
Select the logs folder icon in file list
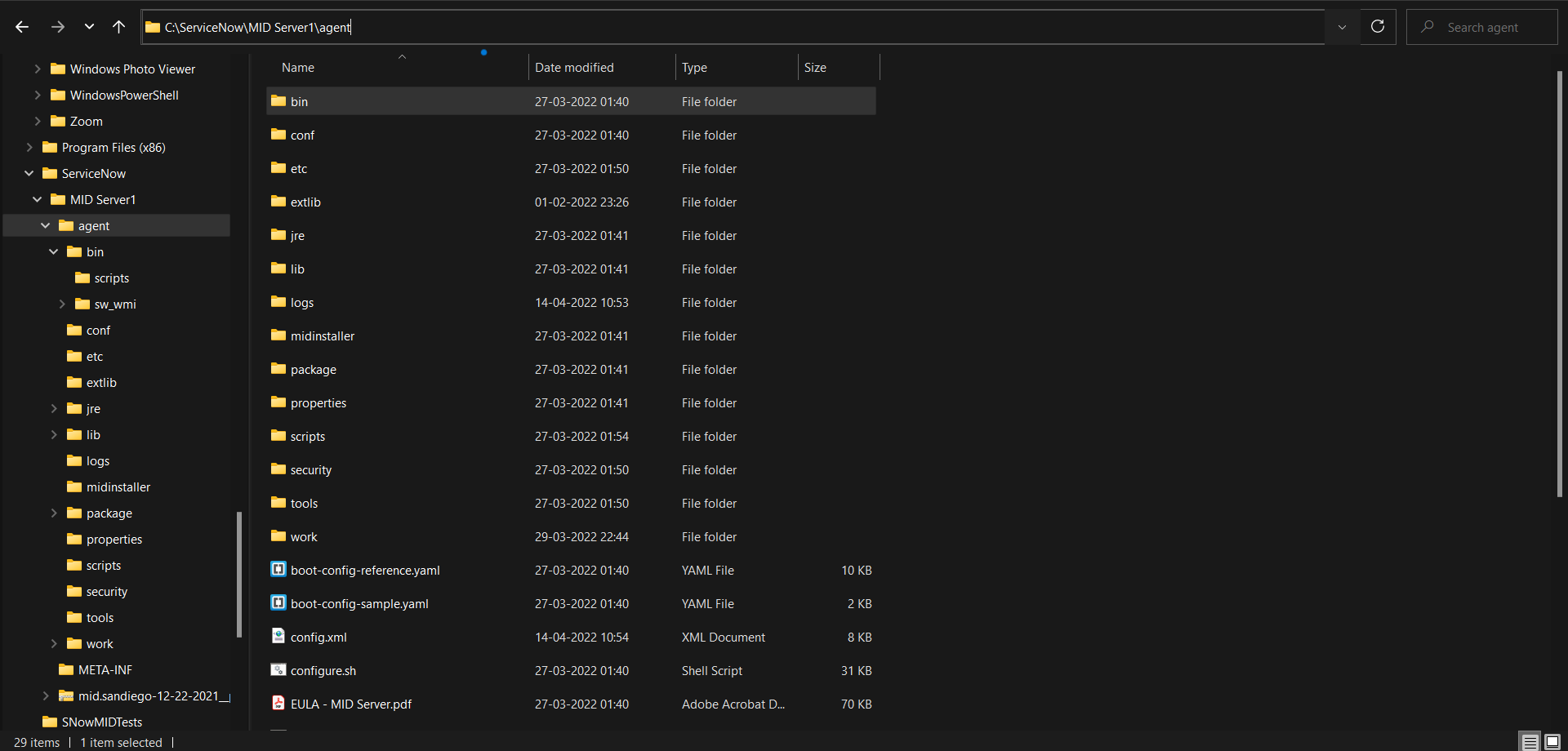point(278,302)
